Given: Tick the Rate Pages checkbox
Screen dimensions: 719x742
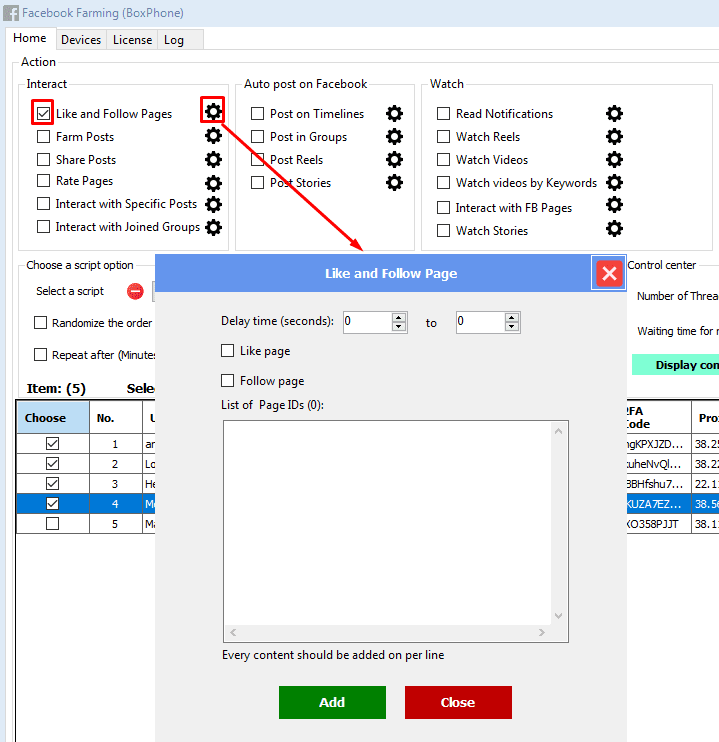Looking at the screenshot, I should [43, 181].
